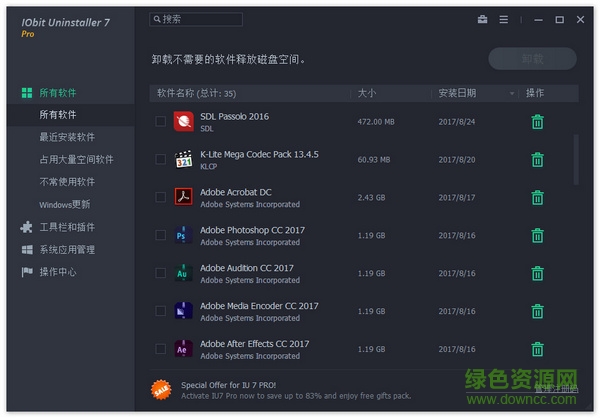Image resolution: width=600 pixels, height=418 pixels.
Task: Select the Adobe Audition CC 2017 checkbox
Action: 160,273
